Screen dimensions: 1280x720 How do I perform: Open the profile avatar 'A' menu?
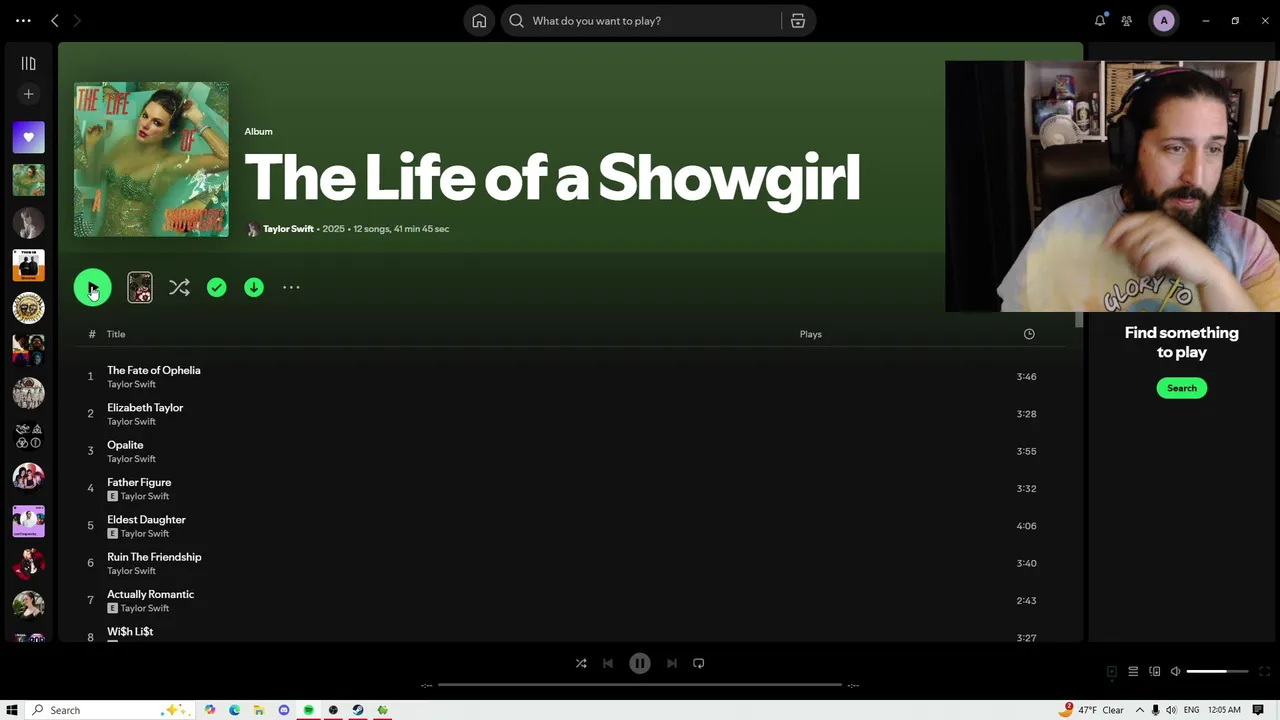[1164, 20]
